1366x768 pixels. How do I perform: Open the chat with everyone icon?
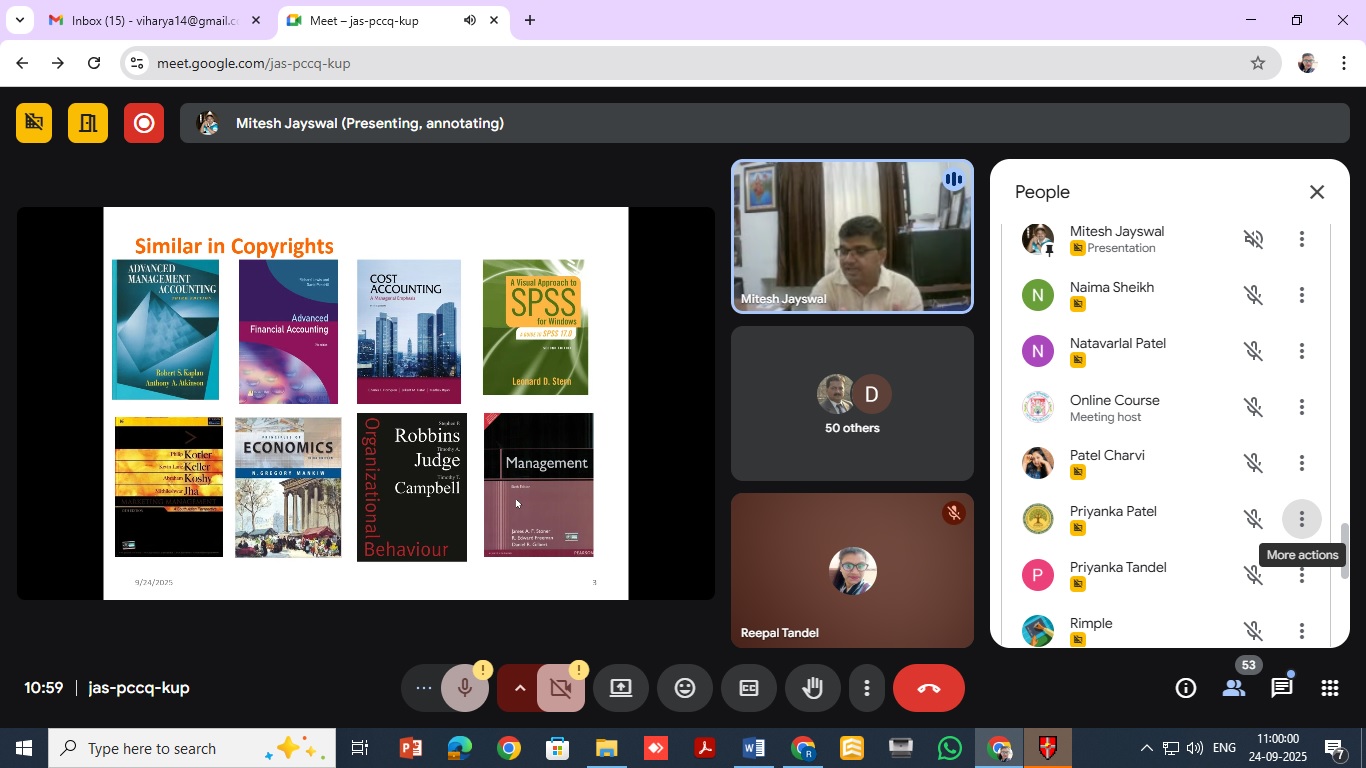pyautogui.click(x=1282, y=688)
